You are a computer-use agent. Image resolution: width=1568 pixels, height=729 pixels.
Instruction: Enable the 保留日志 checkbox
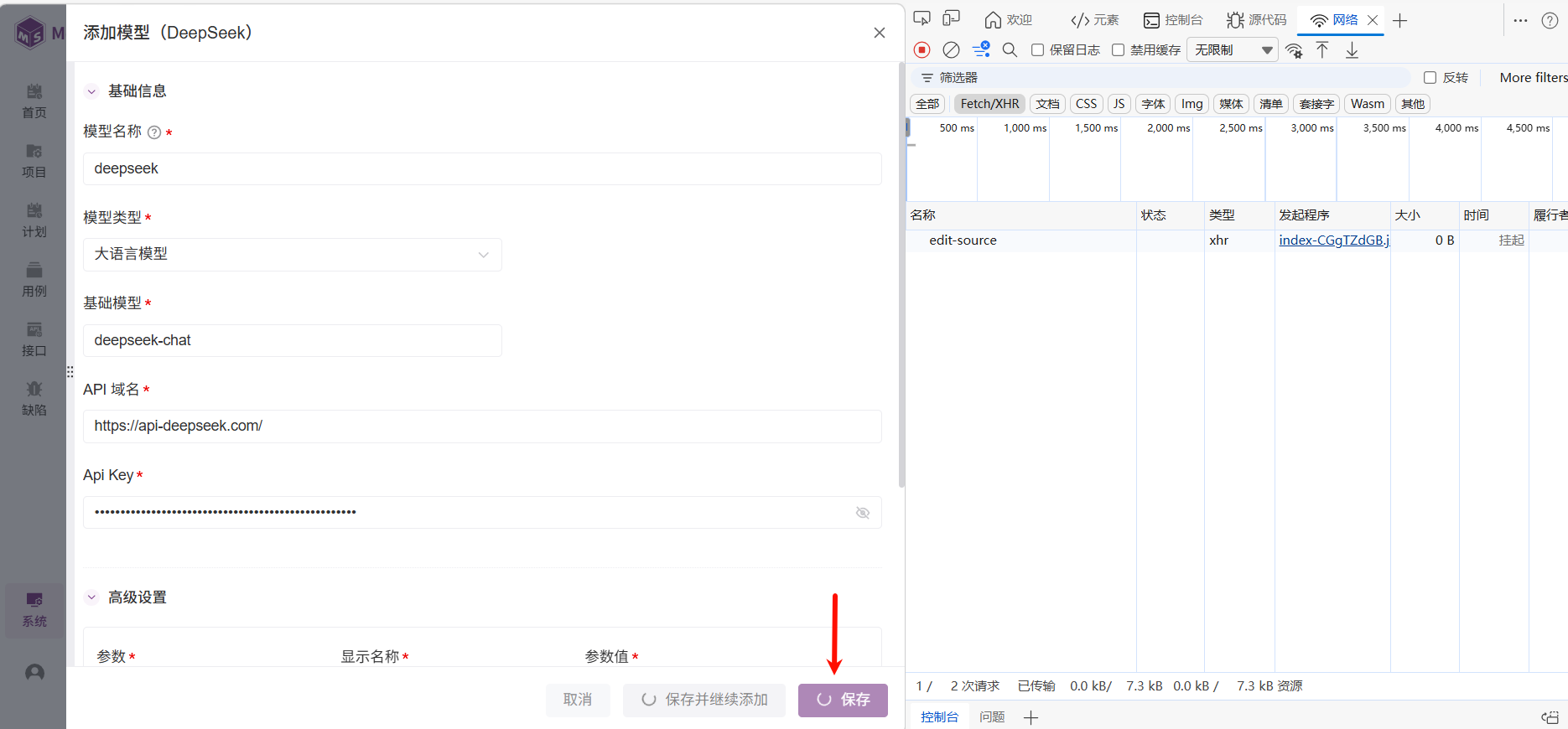pos(1037,50)
